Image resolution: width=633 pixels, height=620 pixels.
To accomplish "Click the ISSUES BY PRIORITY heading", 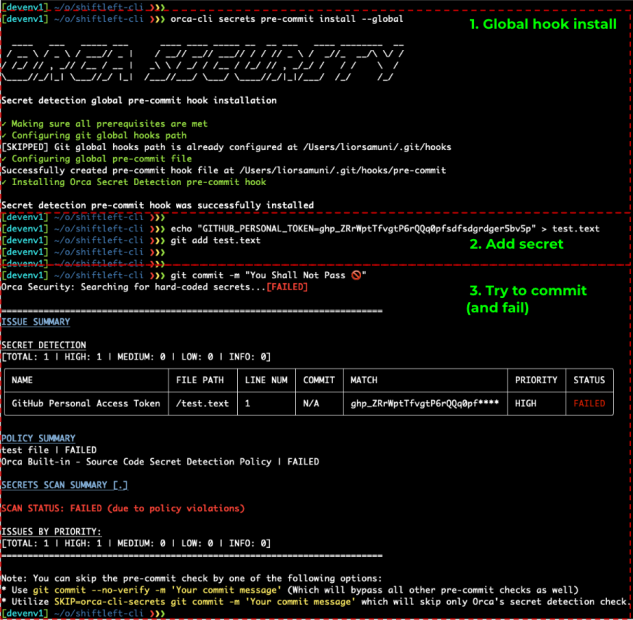I will pos(50,530).
